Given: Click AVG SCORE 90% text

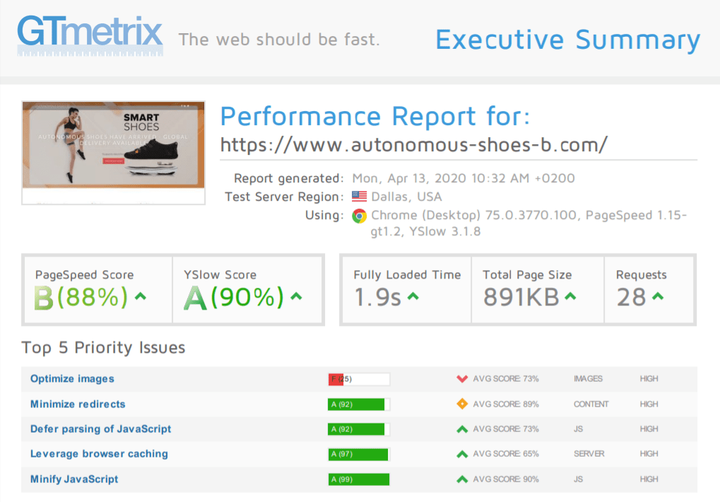Looking at the screenshot, I should 506,479.
